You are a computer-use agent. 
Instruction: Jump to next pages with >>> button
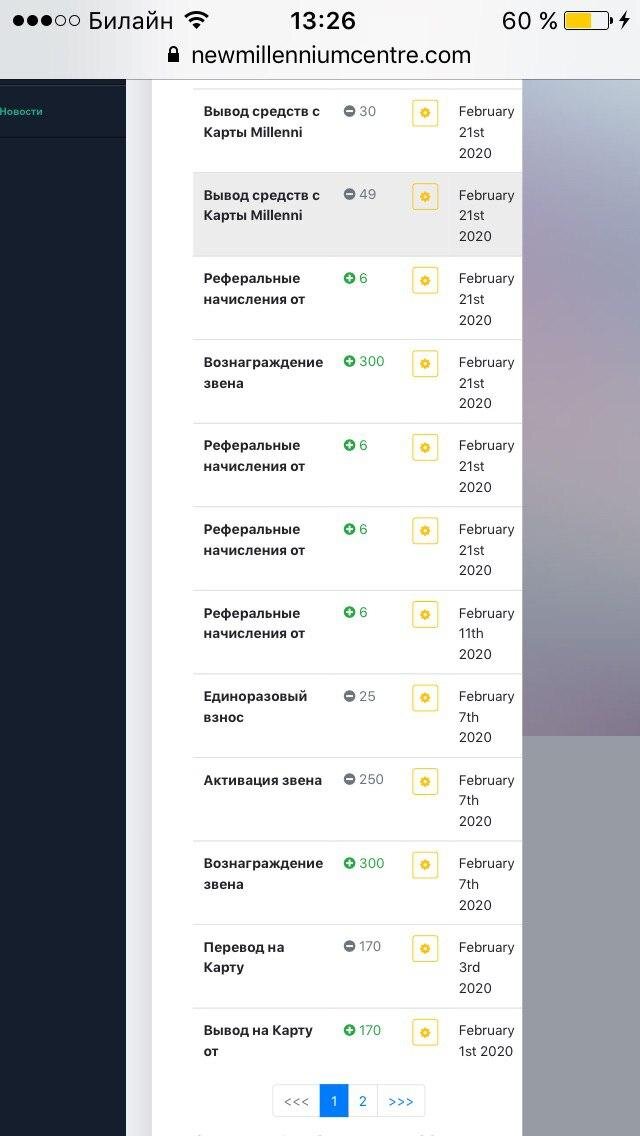(x=401, y=1101)
